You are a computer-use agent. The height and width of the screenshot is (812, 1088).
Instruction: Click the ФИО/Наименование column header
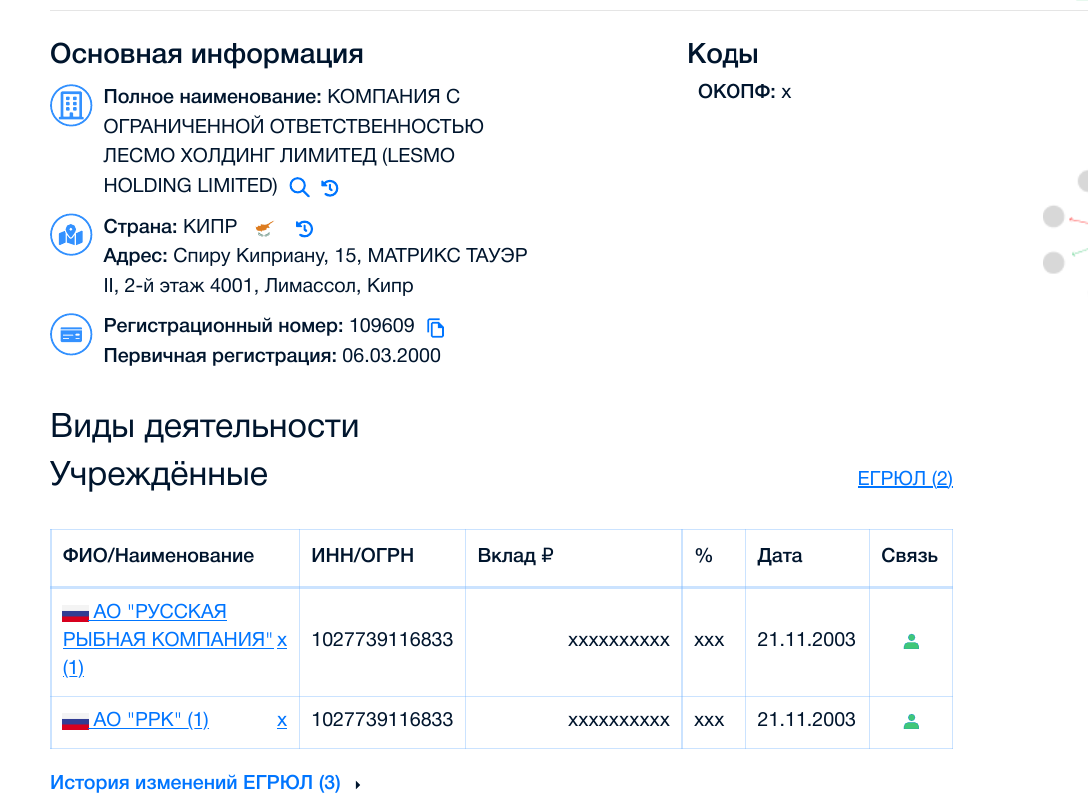coord(158,556)
